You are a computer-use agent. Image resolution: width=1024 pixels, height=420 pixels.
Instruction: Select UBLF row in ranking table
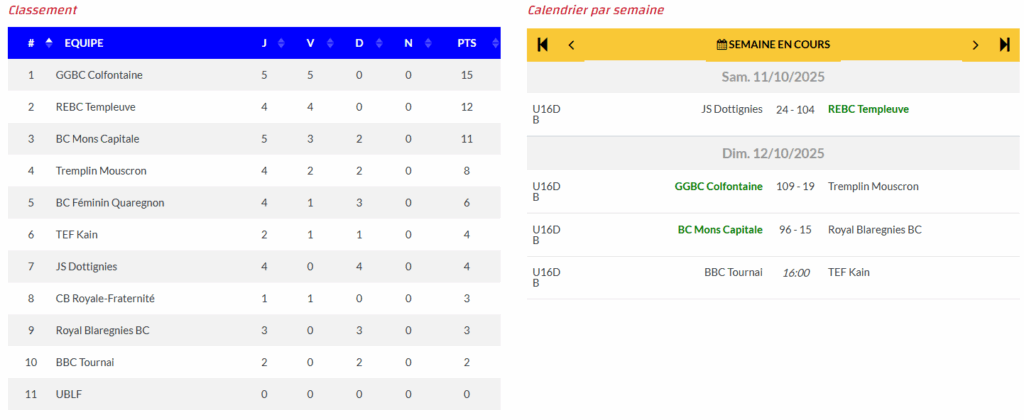(69, 394)
